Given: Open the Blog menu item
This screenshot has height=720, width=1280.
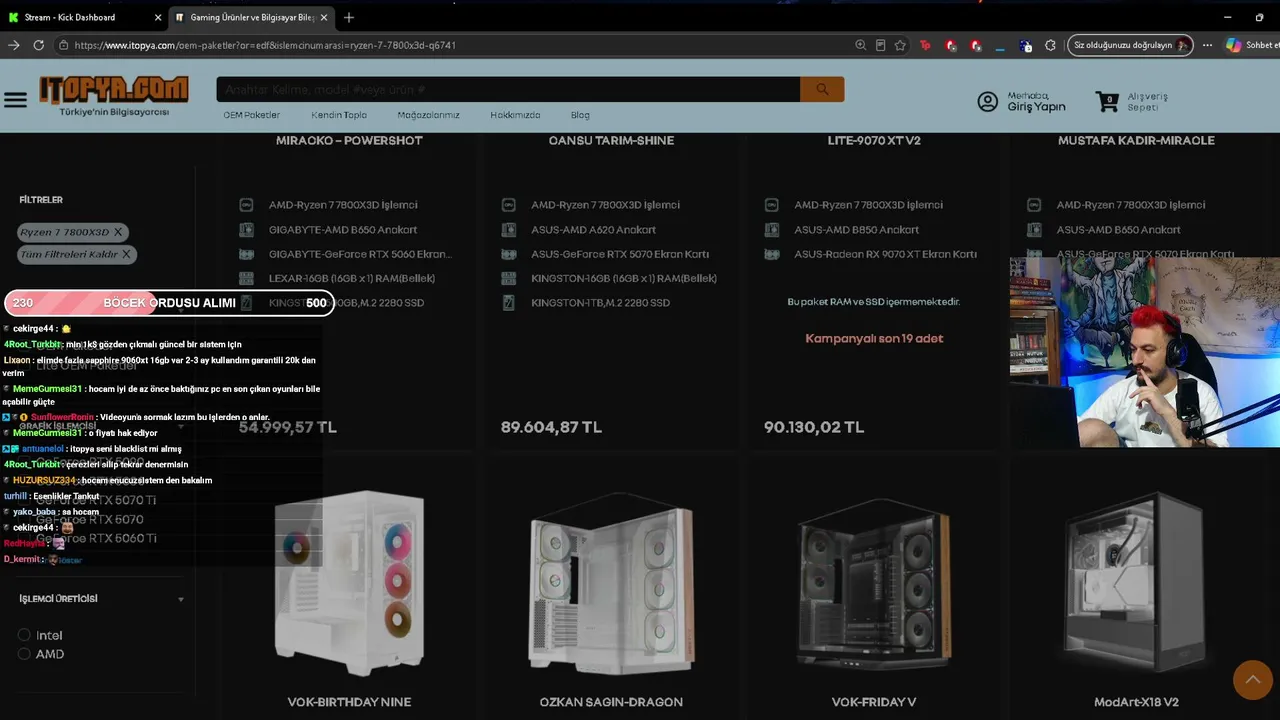Looking at the screenshot, I should (x=580, y=115).
